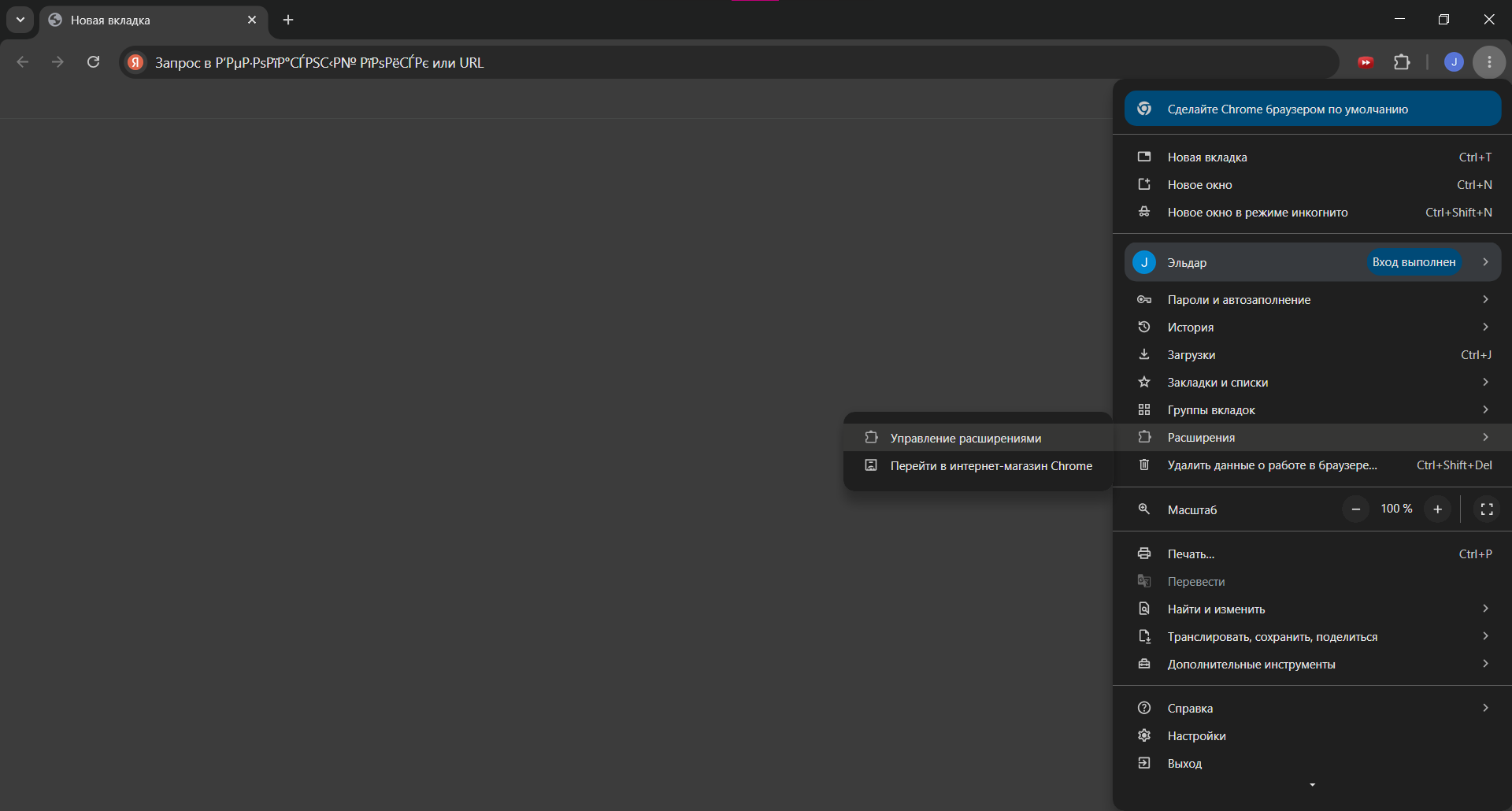Choose Выход to exit Chrome
The width and height of the screenshot is (1512, 811).
pos(1313,763)
